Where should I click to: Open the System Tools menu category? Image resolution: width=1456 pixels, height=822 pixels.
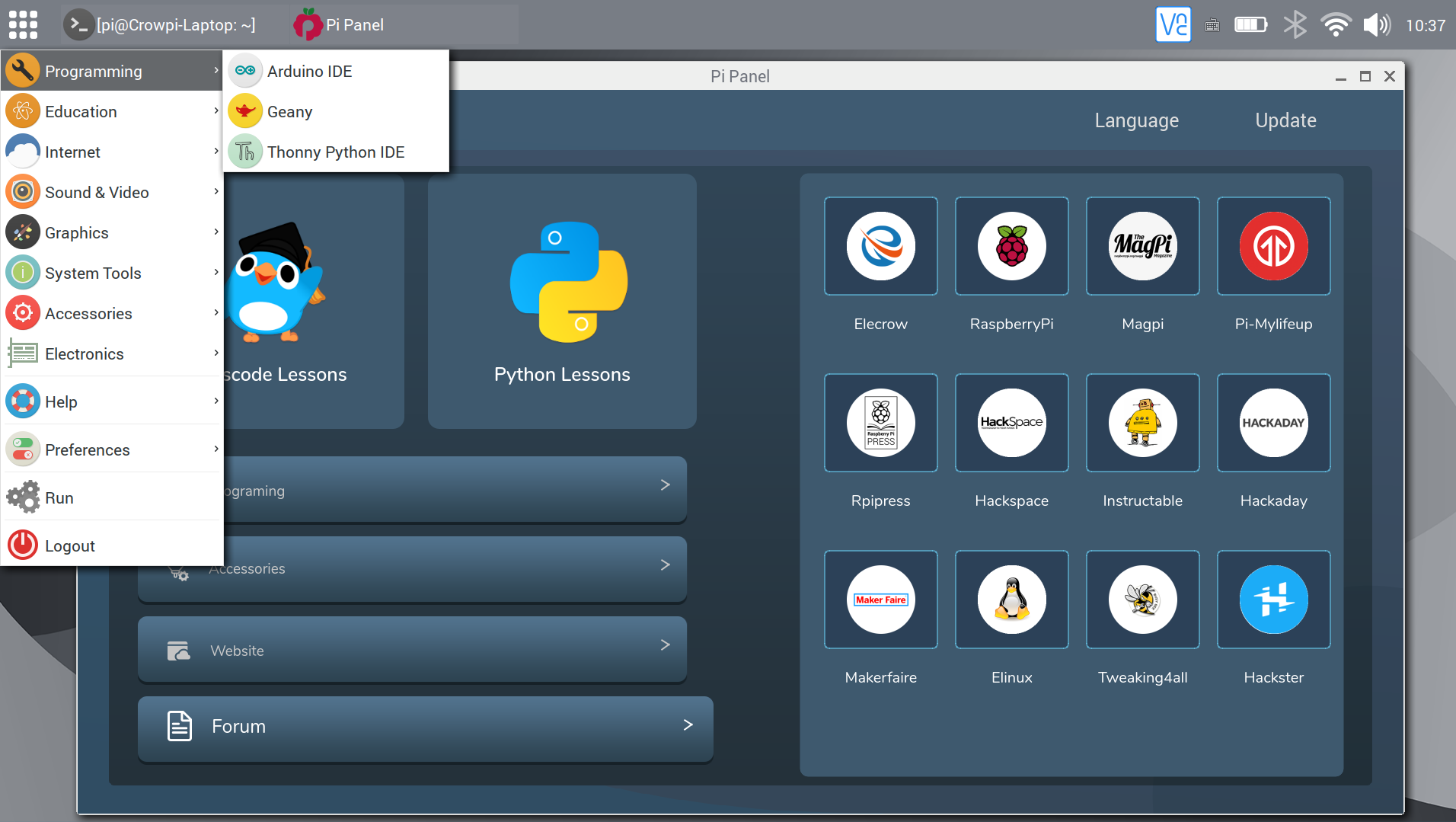tap(112, 273)
